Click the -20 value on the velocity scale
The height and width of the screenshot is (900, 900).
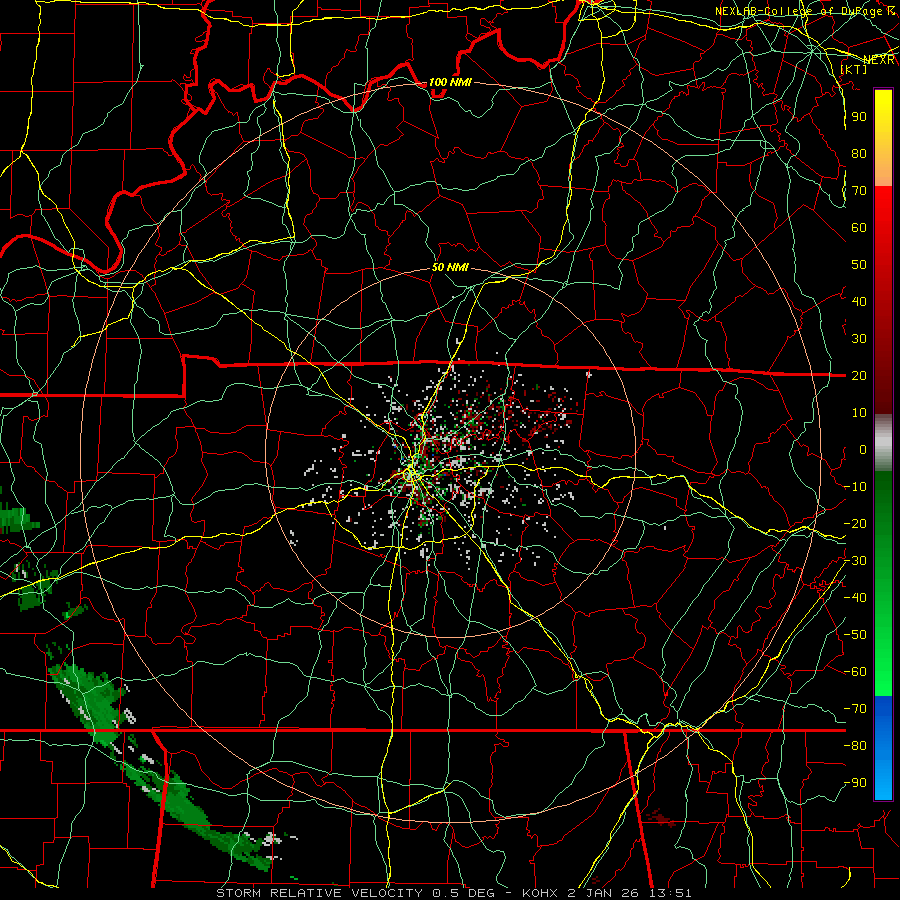click(x=855, y=524)
